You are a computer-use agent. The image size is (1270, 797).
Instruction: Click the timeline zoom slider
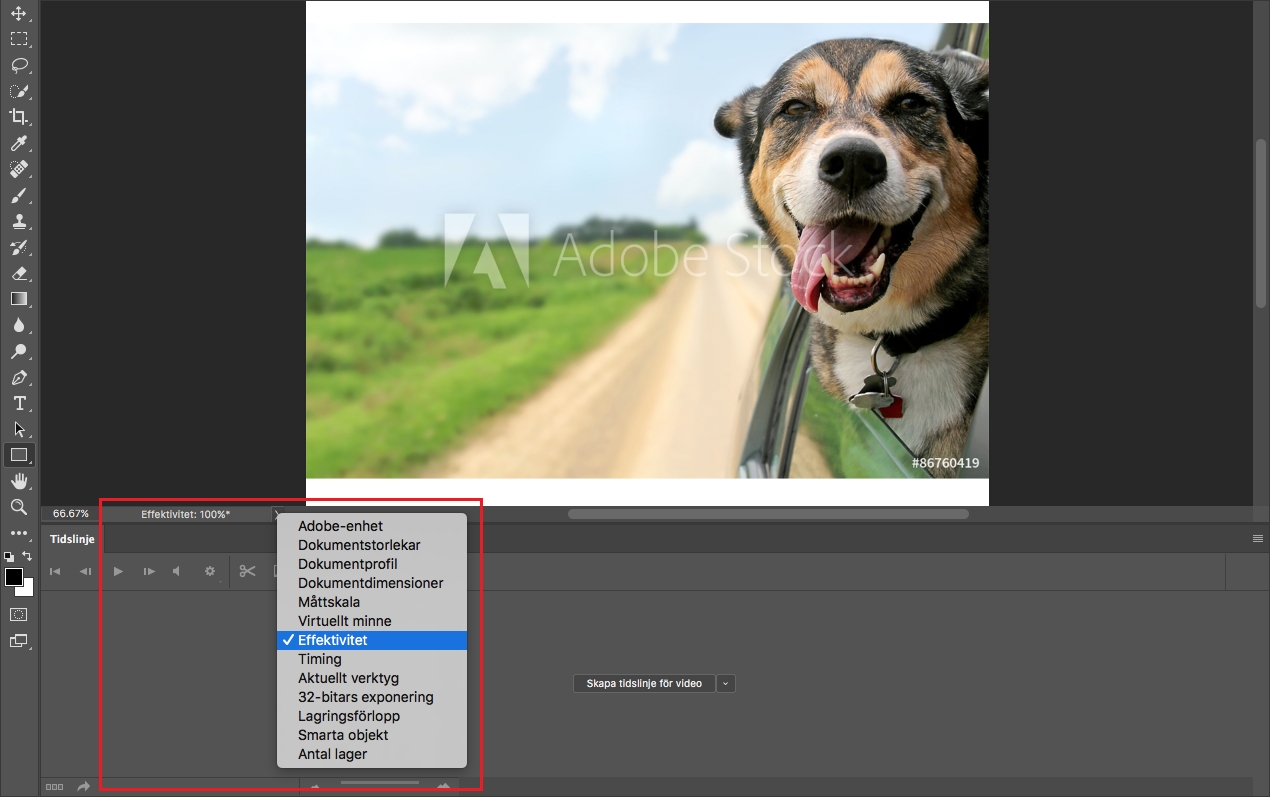380,783
